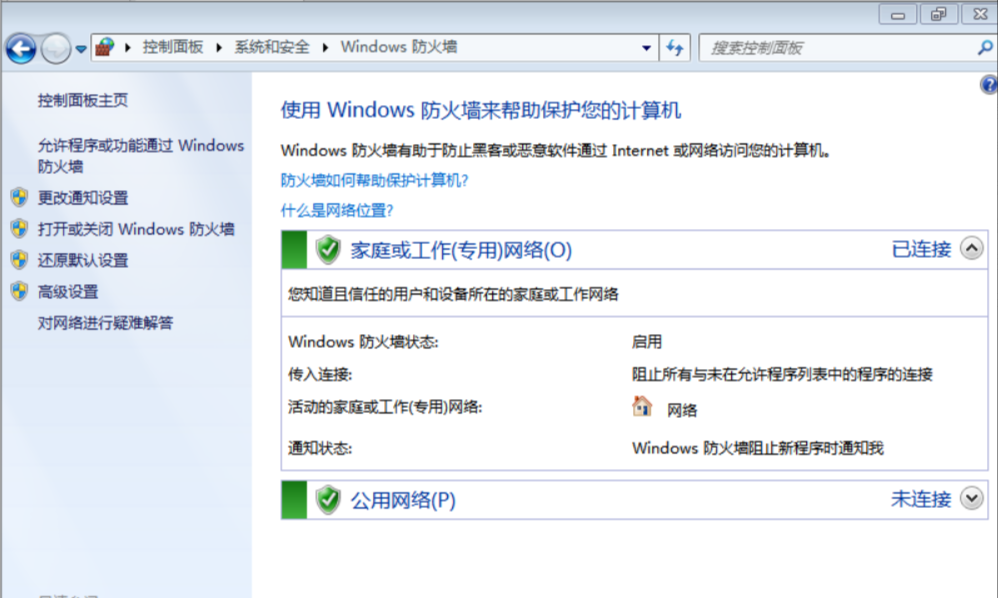Click the green shield icon next to 家庭或工作(专用)网络

pos(328,249)
